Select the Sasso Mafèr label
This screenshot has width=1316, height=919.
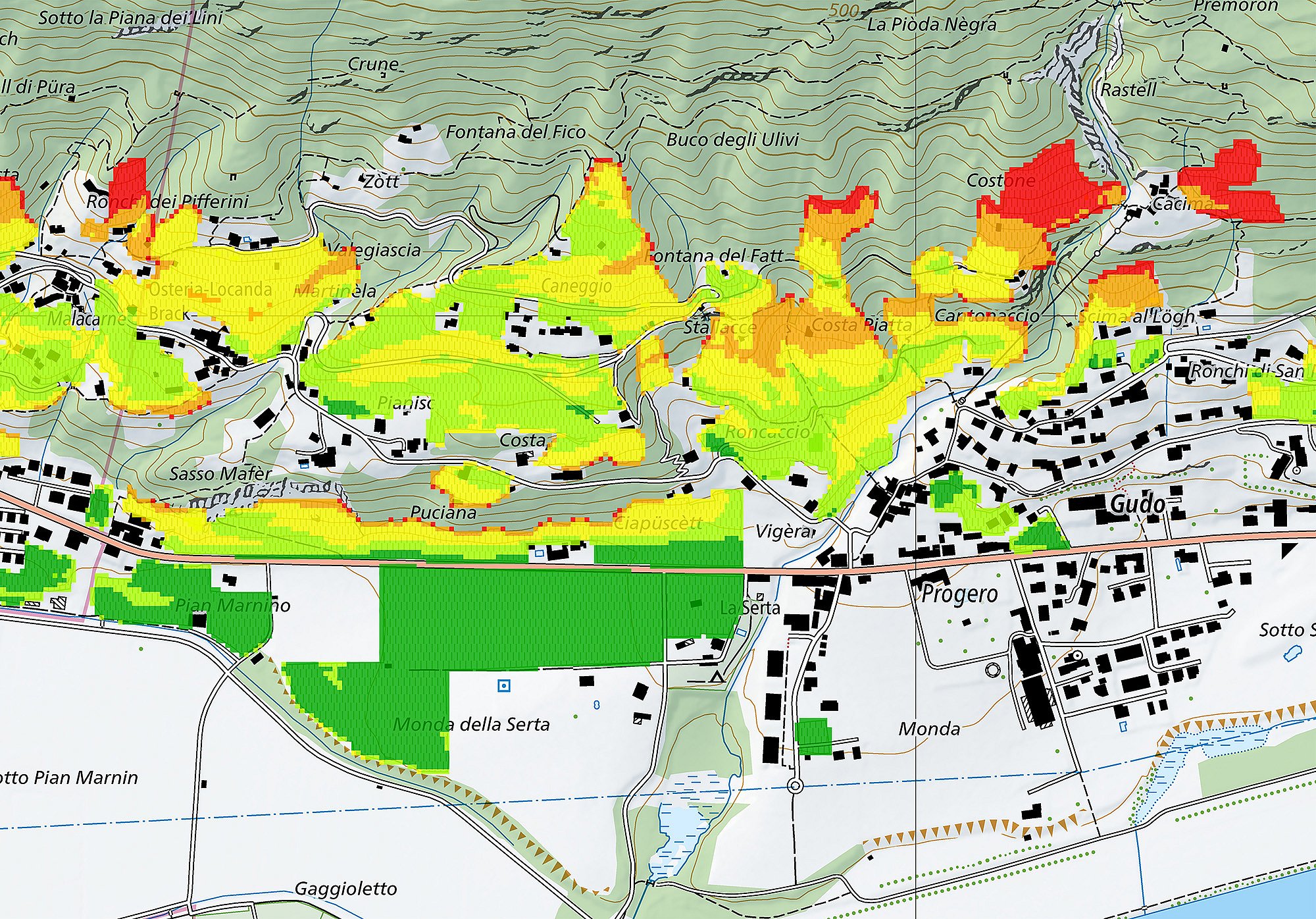point(220,473)
